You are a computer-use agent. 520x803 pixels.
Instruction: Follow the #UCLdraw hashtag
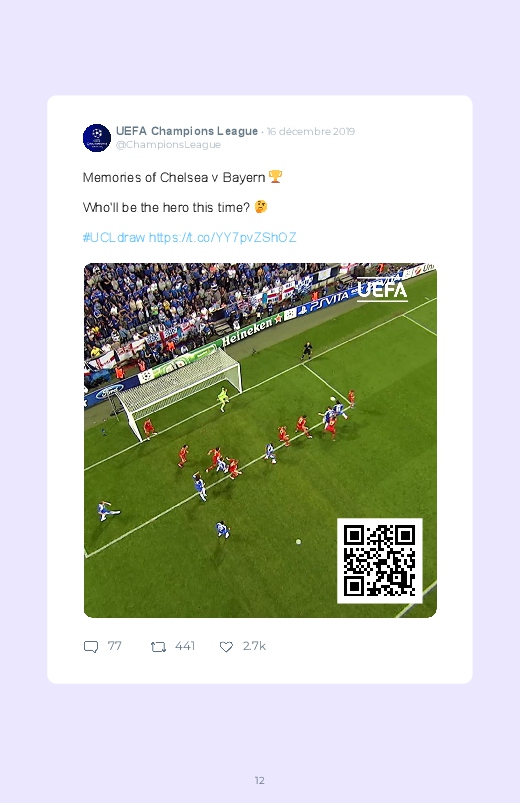pyautogui.click(x=114, y=238)
